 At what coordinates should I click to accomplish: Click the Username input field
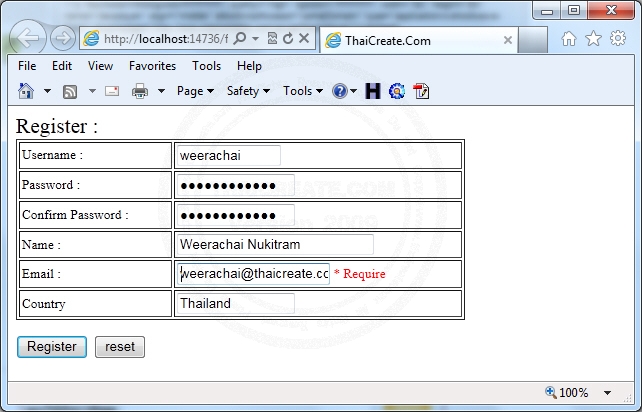[x=229, y=155]
